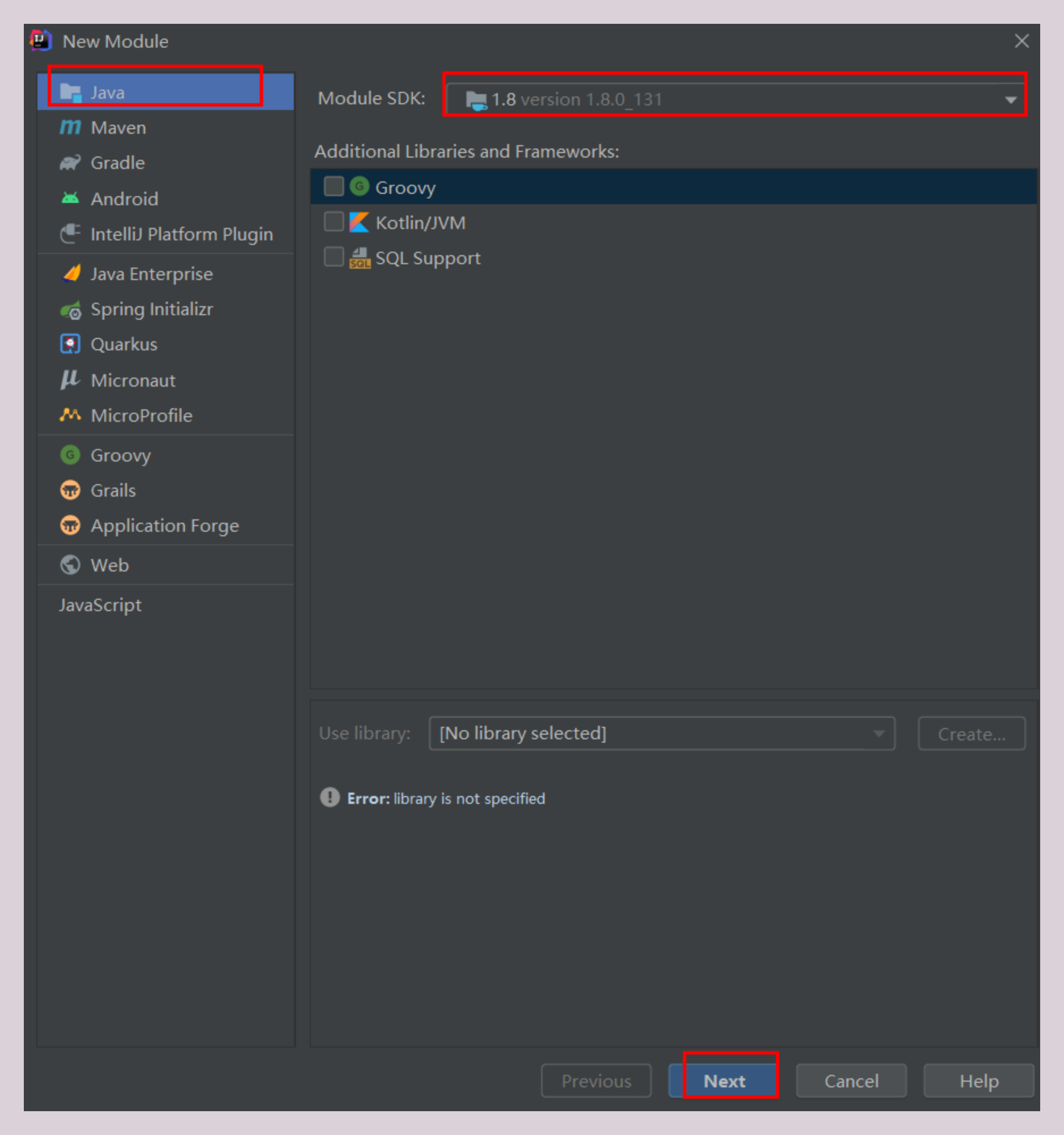The width and height of the screenshot is (1064, 1135).
Task: Click the Next button
Action: point(724,1081)
